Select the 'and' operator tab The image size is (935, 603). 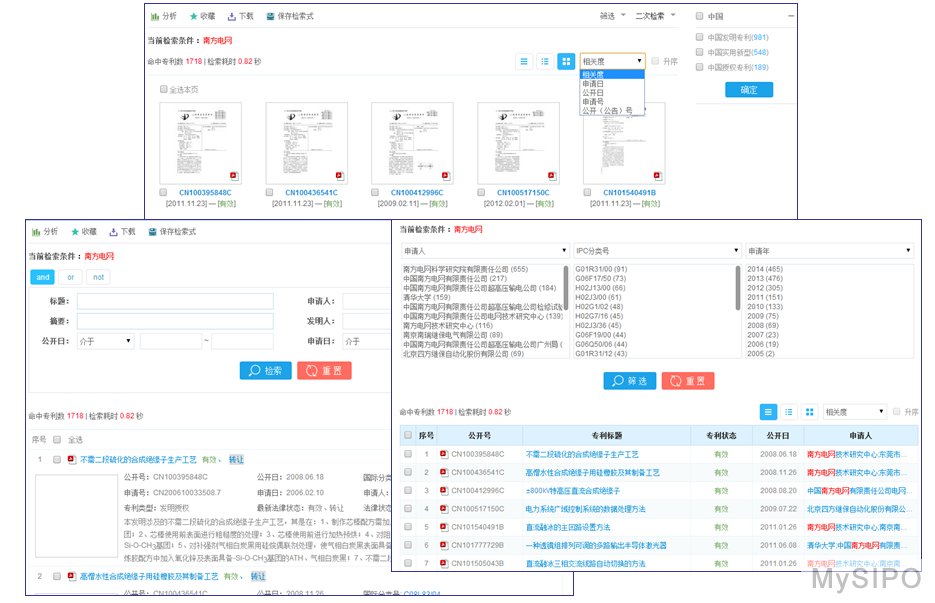[42, 277]
